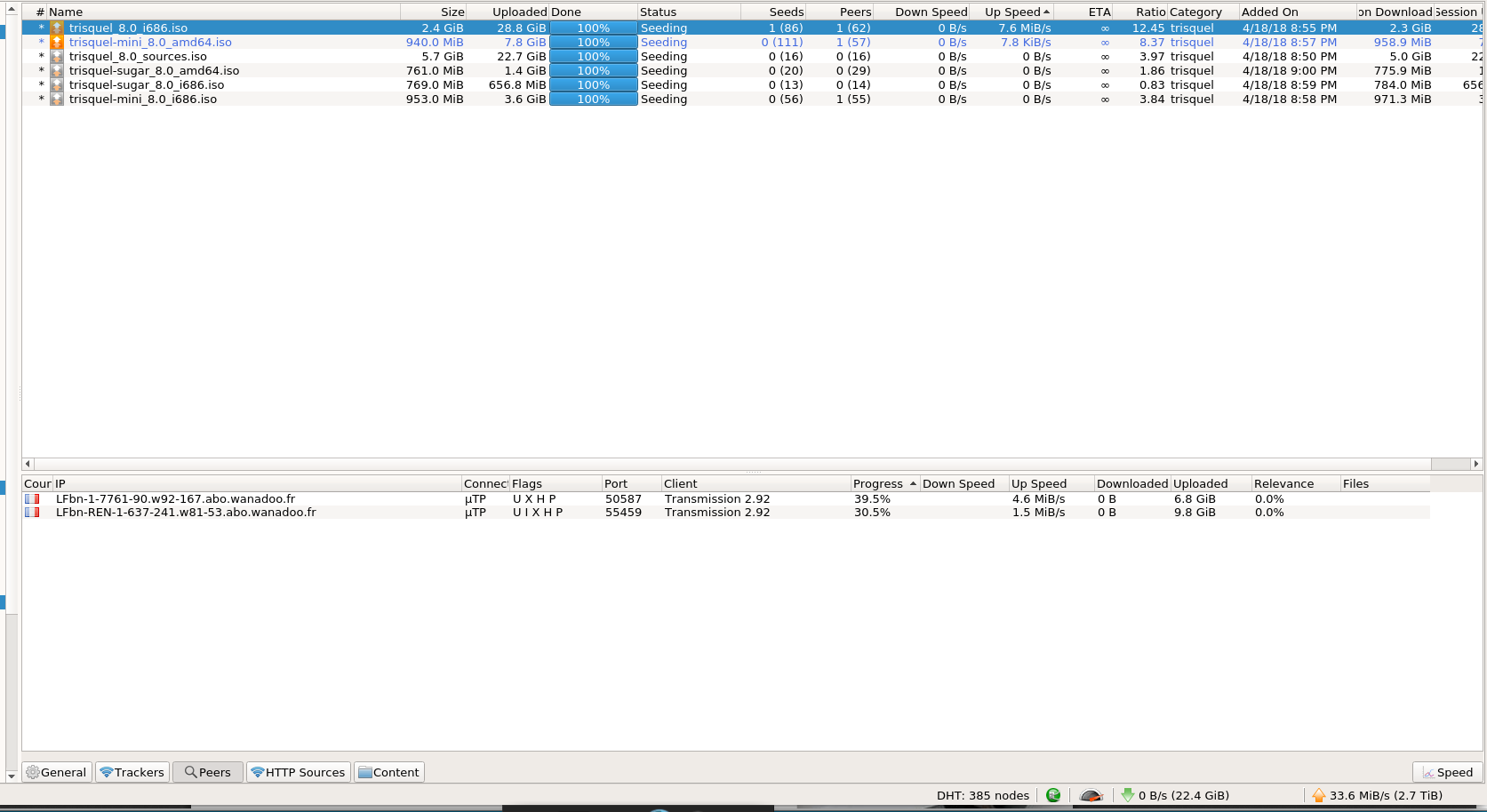Image resolution: width=1487 pixels, height=812 pixels.
Task: Click the folder icon on the Content tab
Action: pyautogui.click(x=364, y=771)
